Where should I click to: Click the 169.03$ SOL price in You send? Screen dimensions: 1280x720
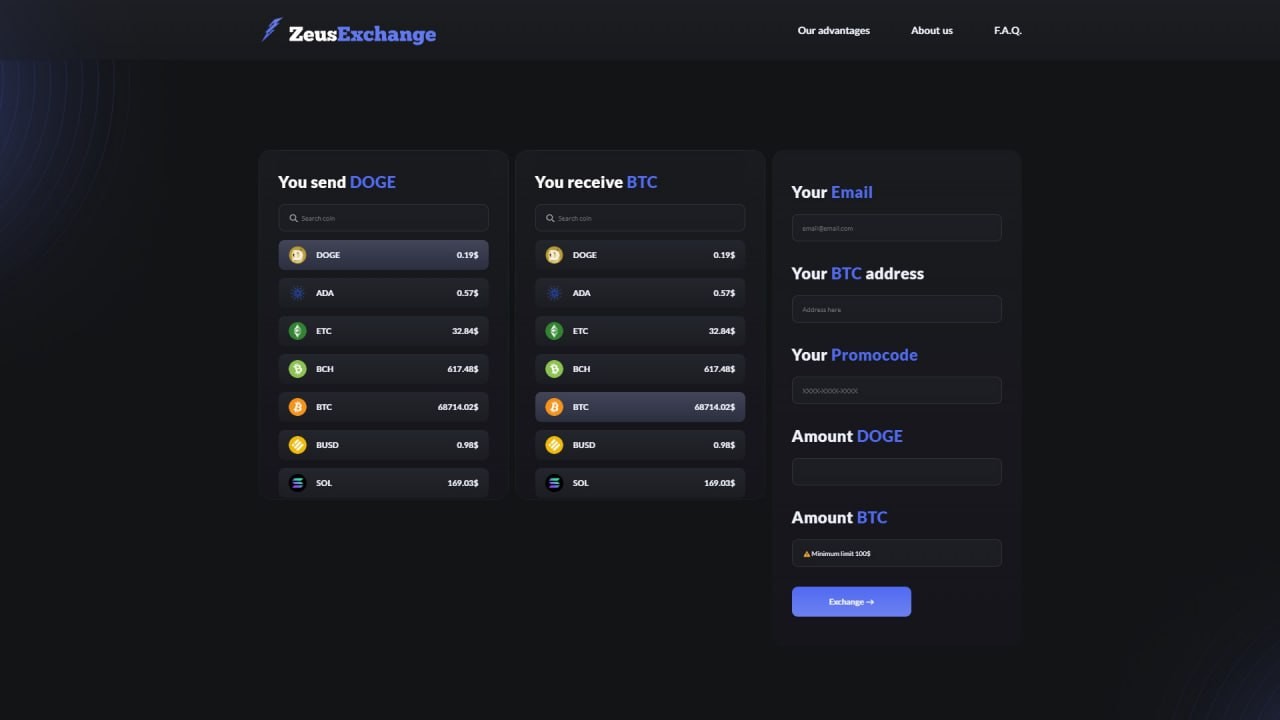coord(463,483)
